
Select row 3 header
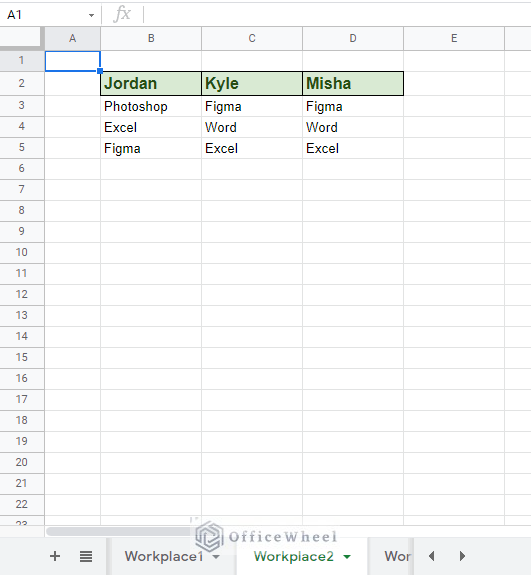(x=22, y=106)
